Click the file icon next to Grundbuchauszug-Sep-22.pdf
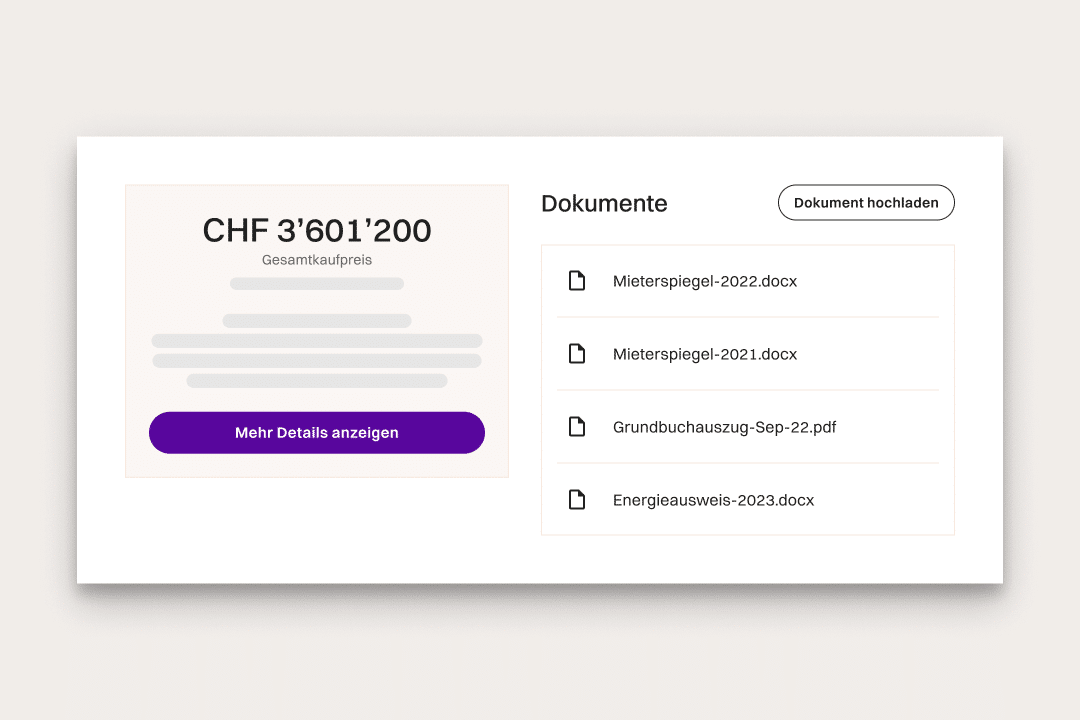 (x=576, y=427)
